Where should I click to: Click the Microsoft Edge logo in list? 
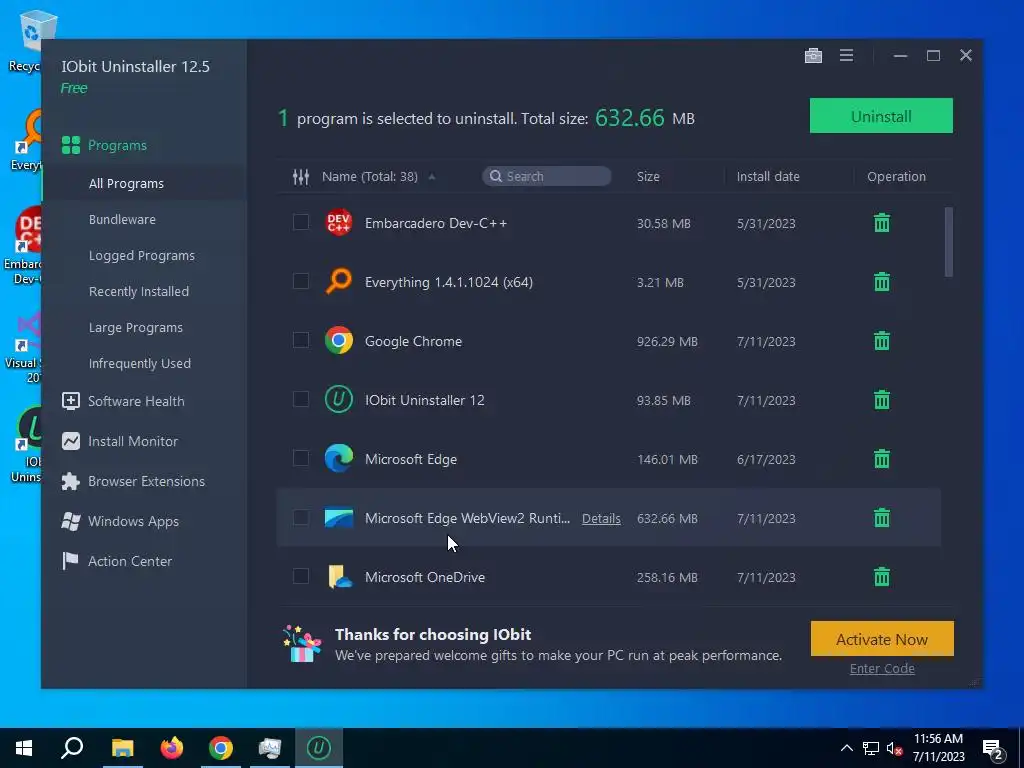point(338,458)
